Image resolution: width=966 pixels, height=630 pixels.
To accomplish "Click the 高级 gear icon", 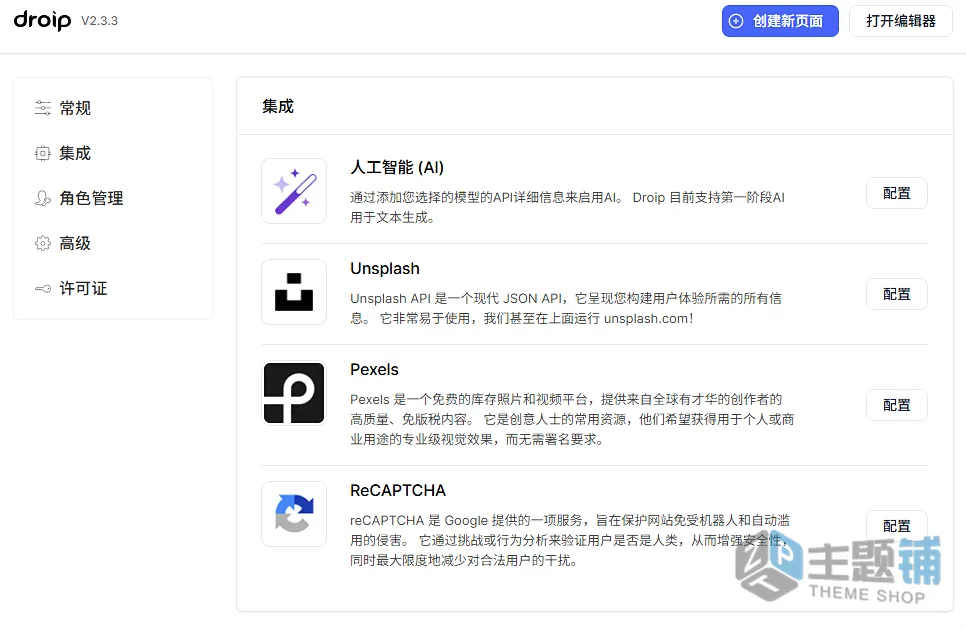I will [x=43, y=243].
